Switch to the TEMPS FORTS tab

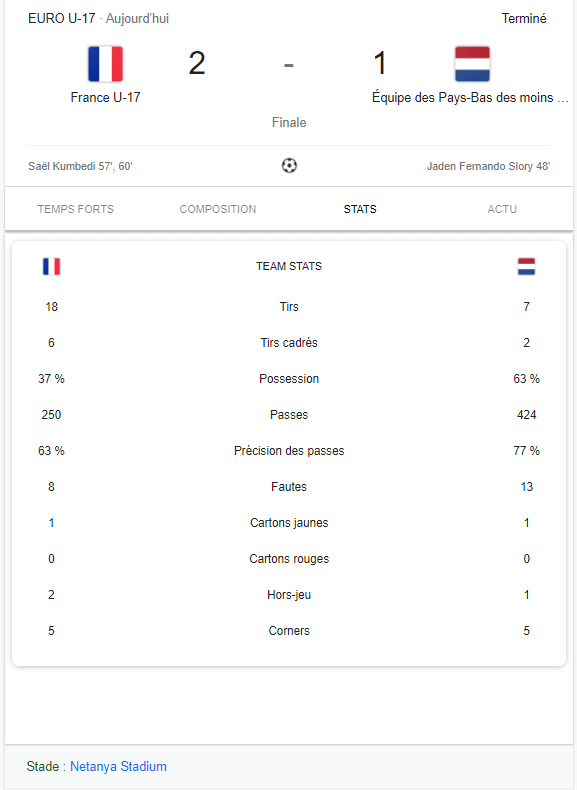(x=76, y=209)
